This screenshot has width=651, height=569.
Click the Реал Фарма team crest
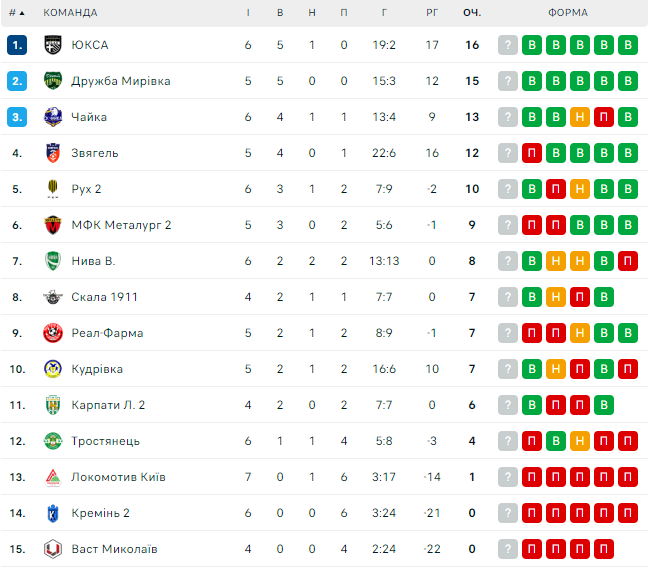click(x=53, y=333)
